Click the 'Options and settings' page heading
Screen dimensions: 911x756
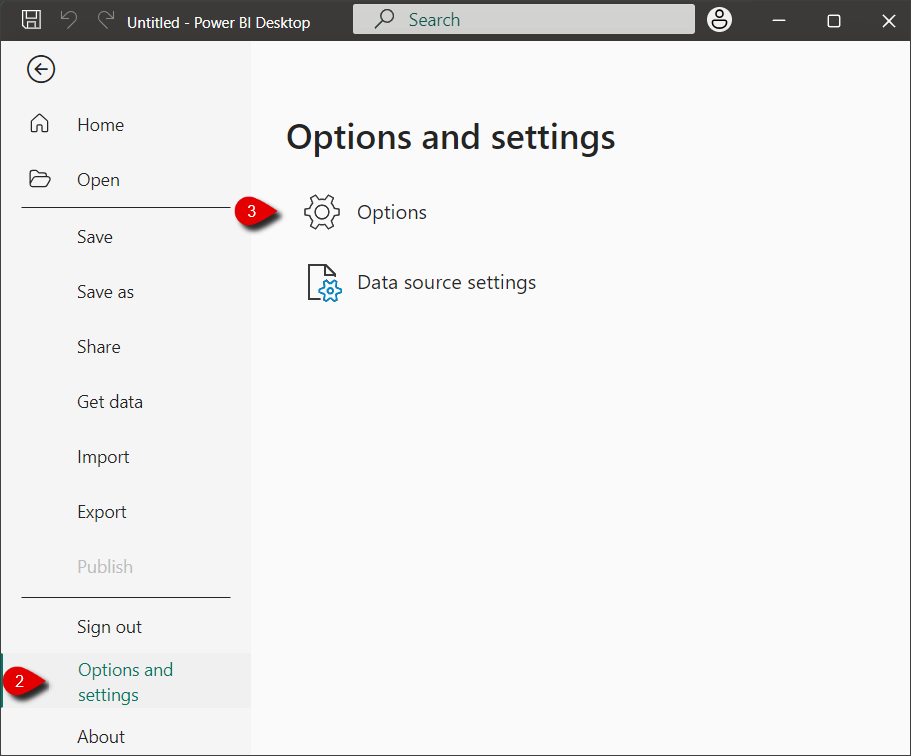451,138
